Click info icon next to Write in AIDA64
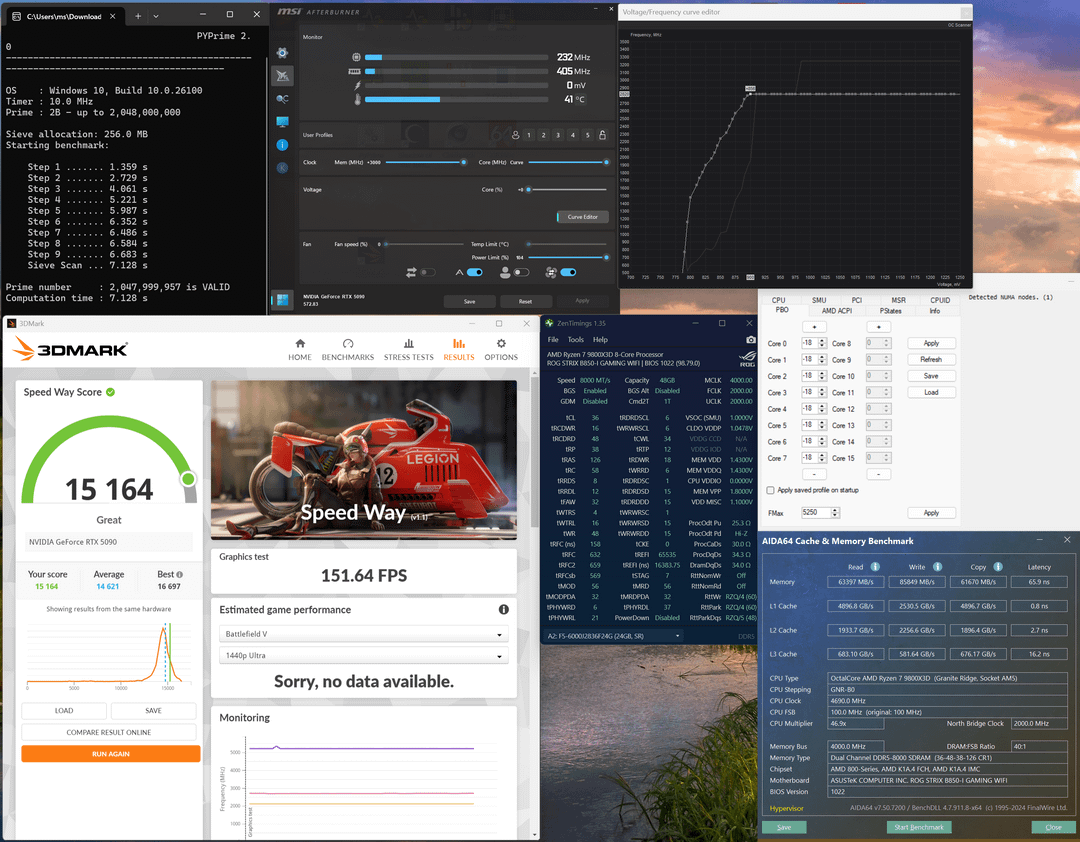Screen dimensions: 1080x842 tap(937, 567)
